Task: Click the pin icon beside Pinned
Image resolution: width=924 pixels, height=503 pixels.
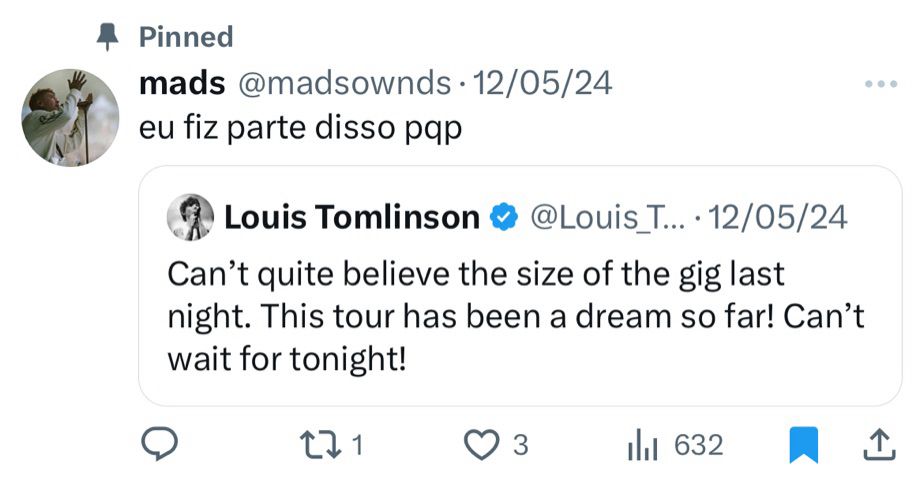Action: (106, 37)
